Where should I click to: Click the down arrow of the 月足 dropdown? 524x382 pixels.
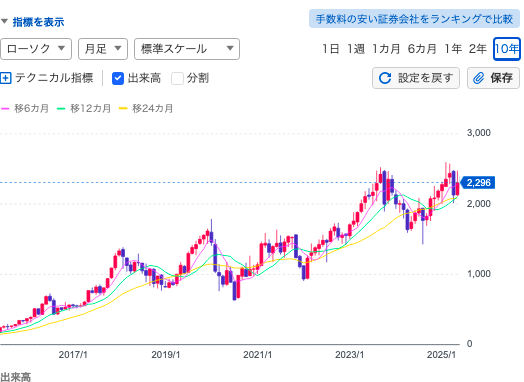click(118, 48)
